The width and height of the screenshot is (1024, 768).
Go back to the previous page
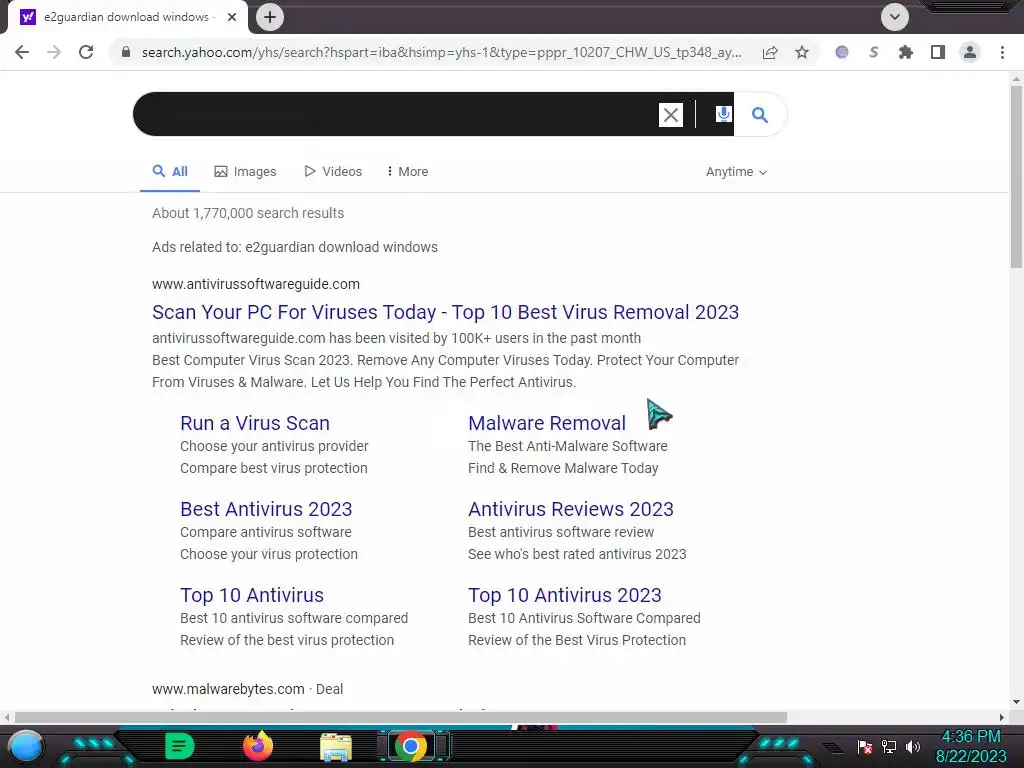click(x=22, y=52)
